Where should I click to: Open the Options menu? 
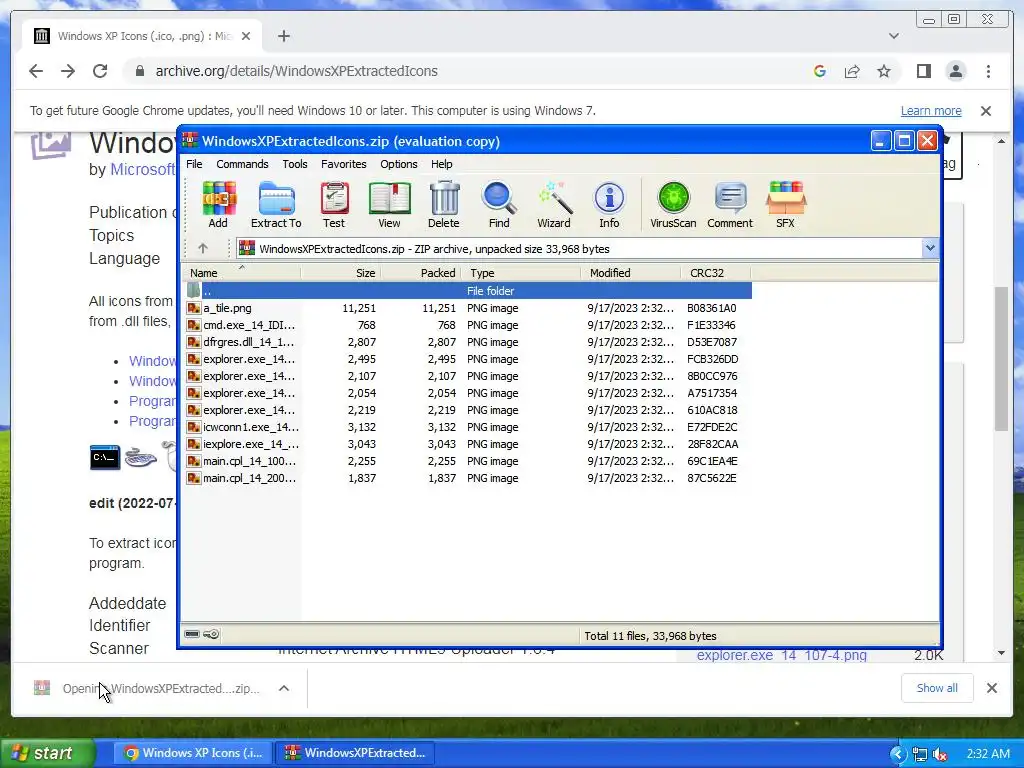pos(398,164)
